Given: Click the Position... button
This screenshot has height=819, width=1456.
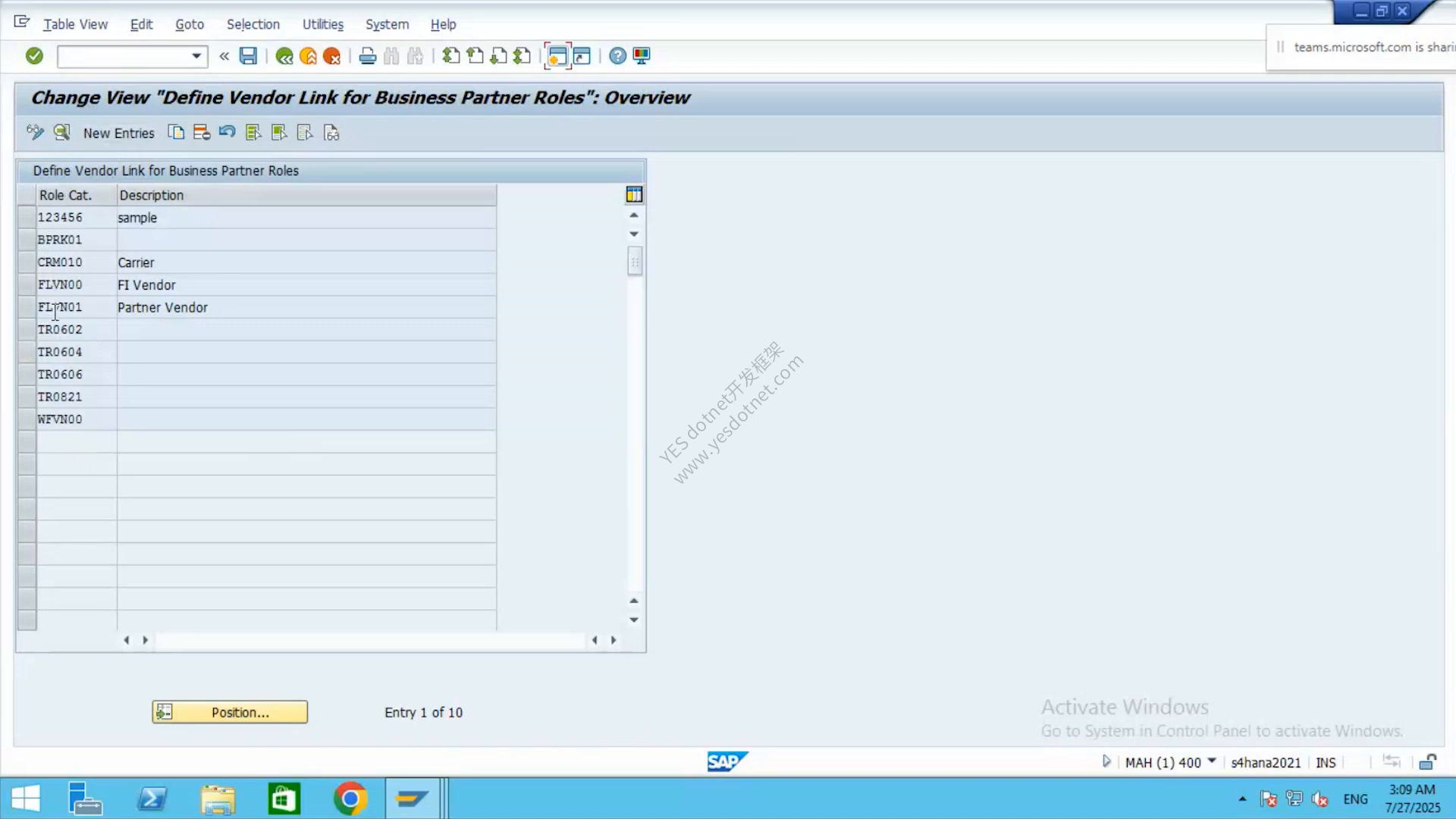Looking at the screenshot, I should (x=230, y=712).
